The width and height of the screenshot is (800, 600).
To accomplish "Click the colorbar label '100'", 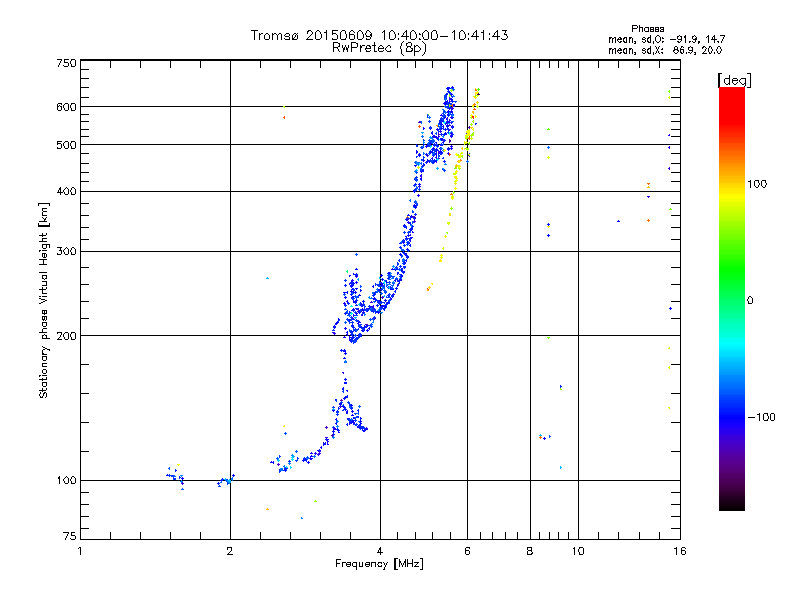I will pos(757,184).
